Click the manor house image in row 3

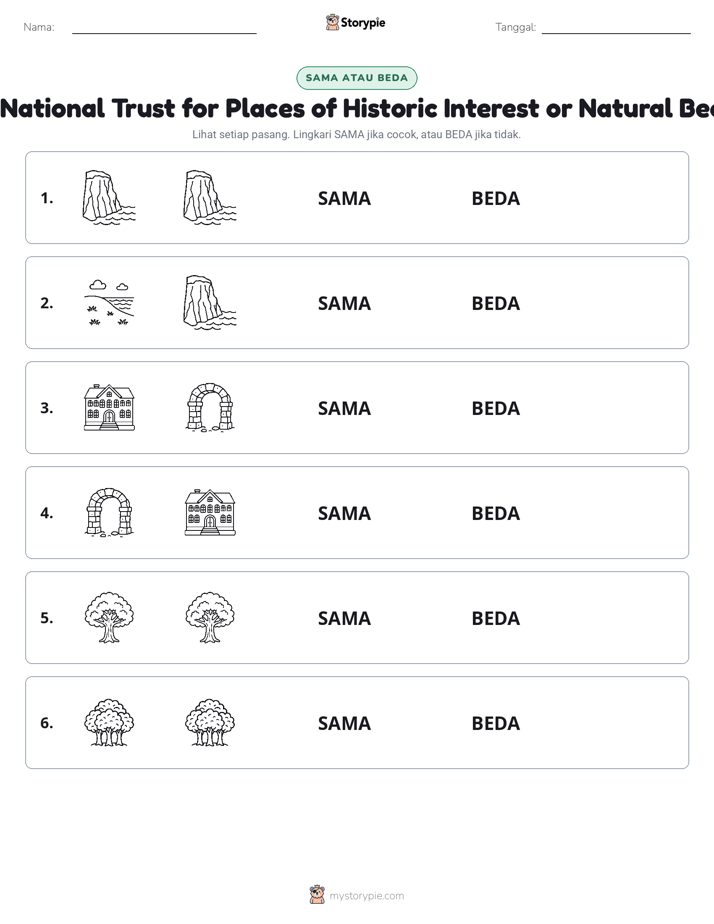109,408
